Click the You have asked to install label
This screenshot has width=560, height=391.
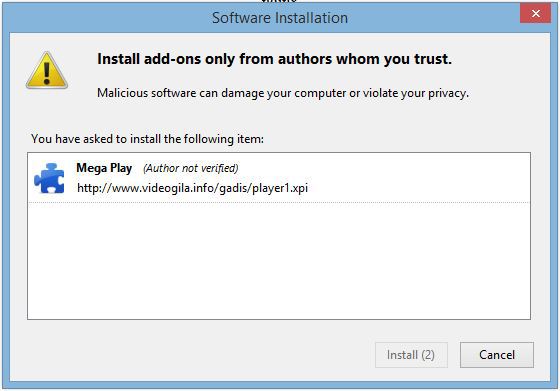[x=148, y=139]
